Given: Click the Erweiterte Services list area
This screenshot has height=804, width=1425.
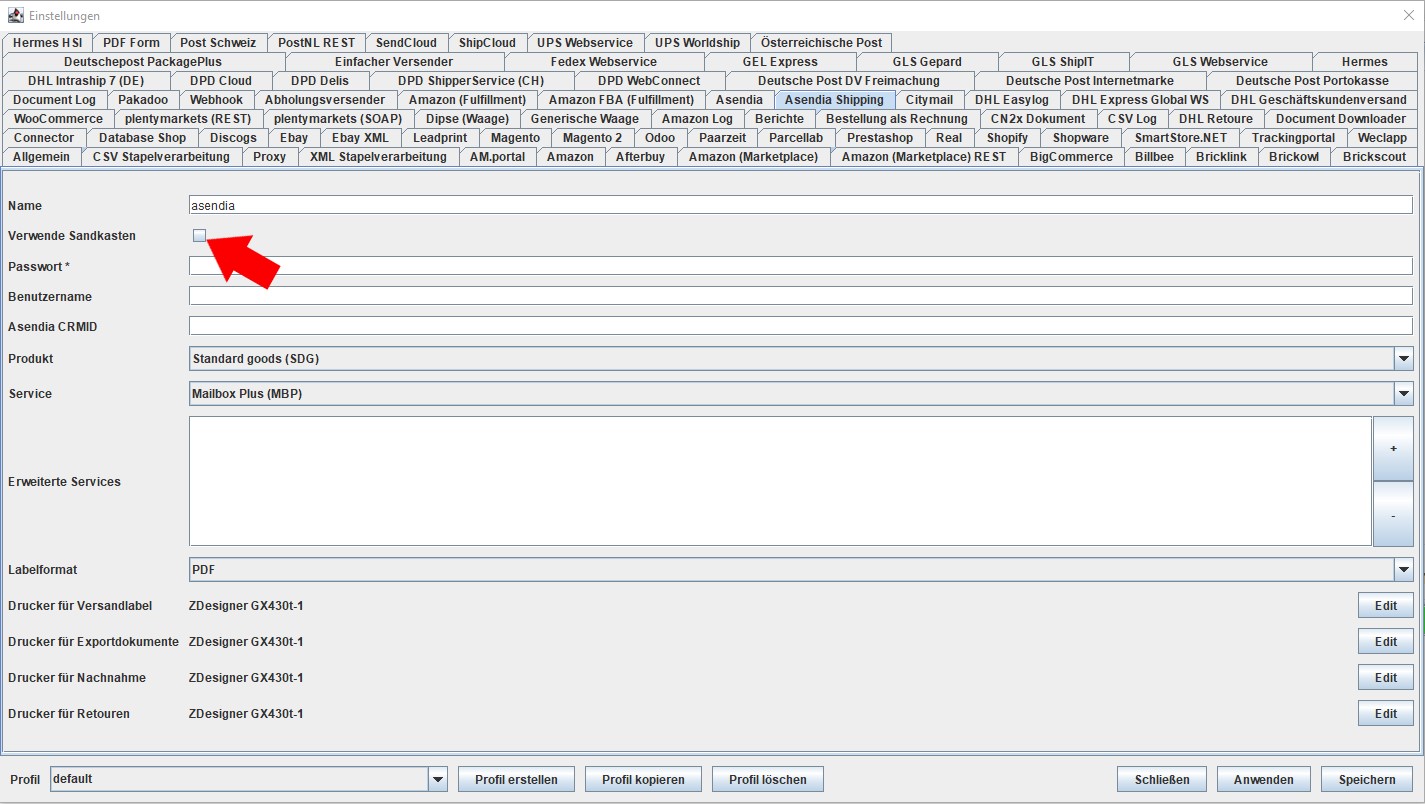Looking at the screenshot, I should pos(780,481).
